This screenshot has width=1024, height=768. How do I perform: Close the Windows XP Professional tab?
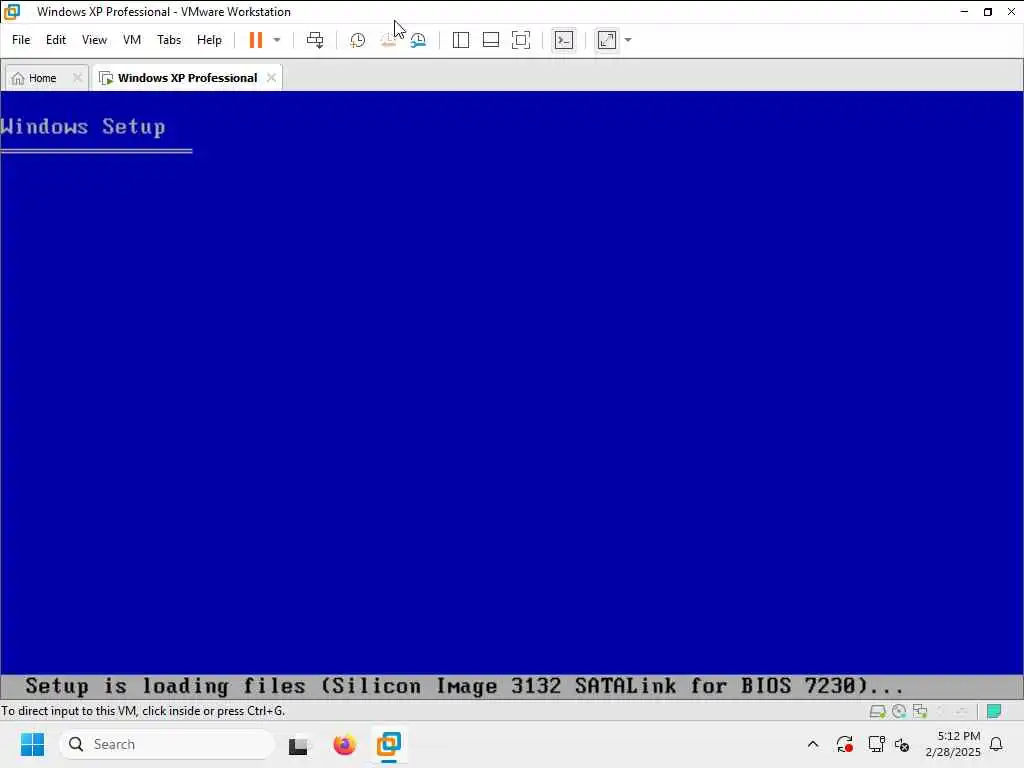(x=272, y=78)
